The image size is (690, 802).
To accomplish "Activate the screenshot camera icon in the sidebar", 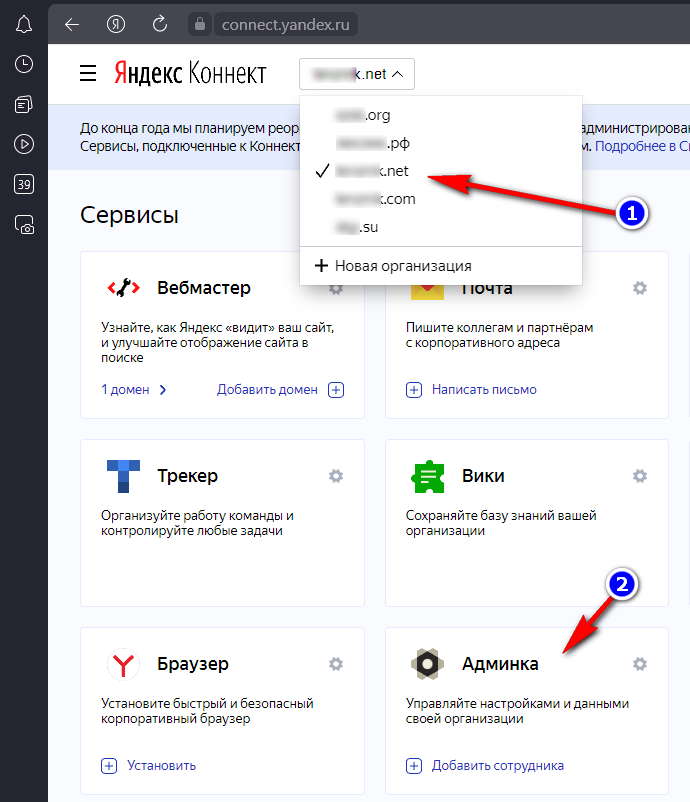I will click(24, 225).
